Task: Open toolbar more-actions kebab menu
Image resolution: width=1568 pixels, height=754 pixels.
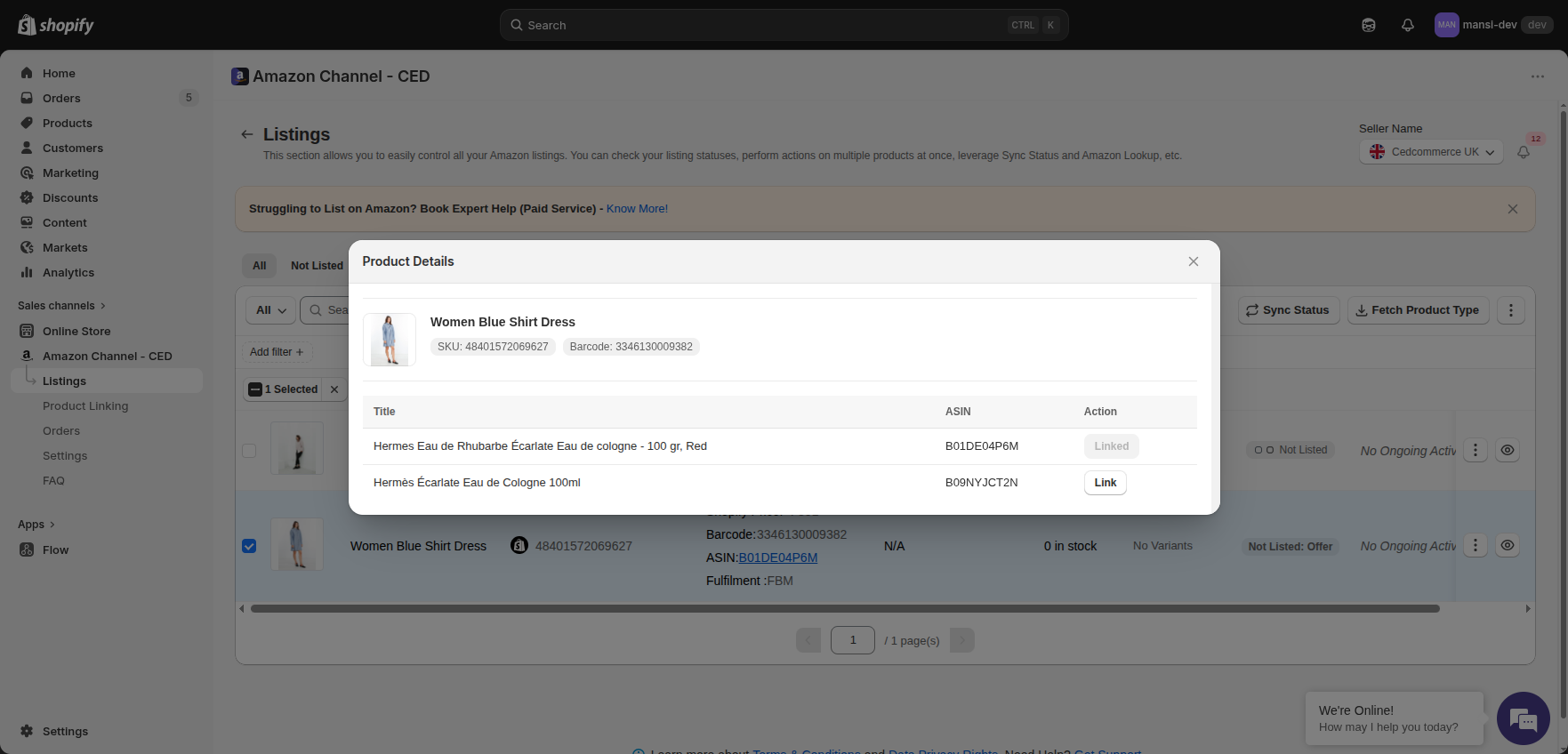Action: pos(1511,310)
